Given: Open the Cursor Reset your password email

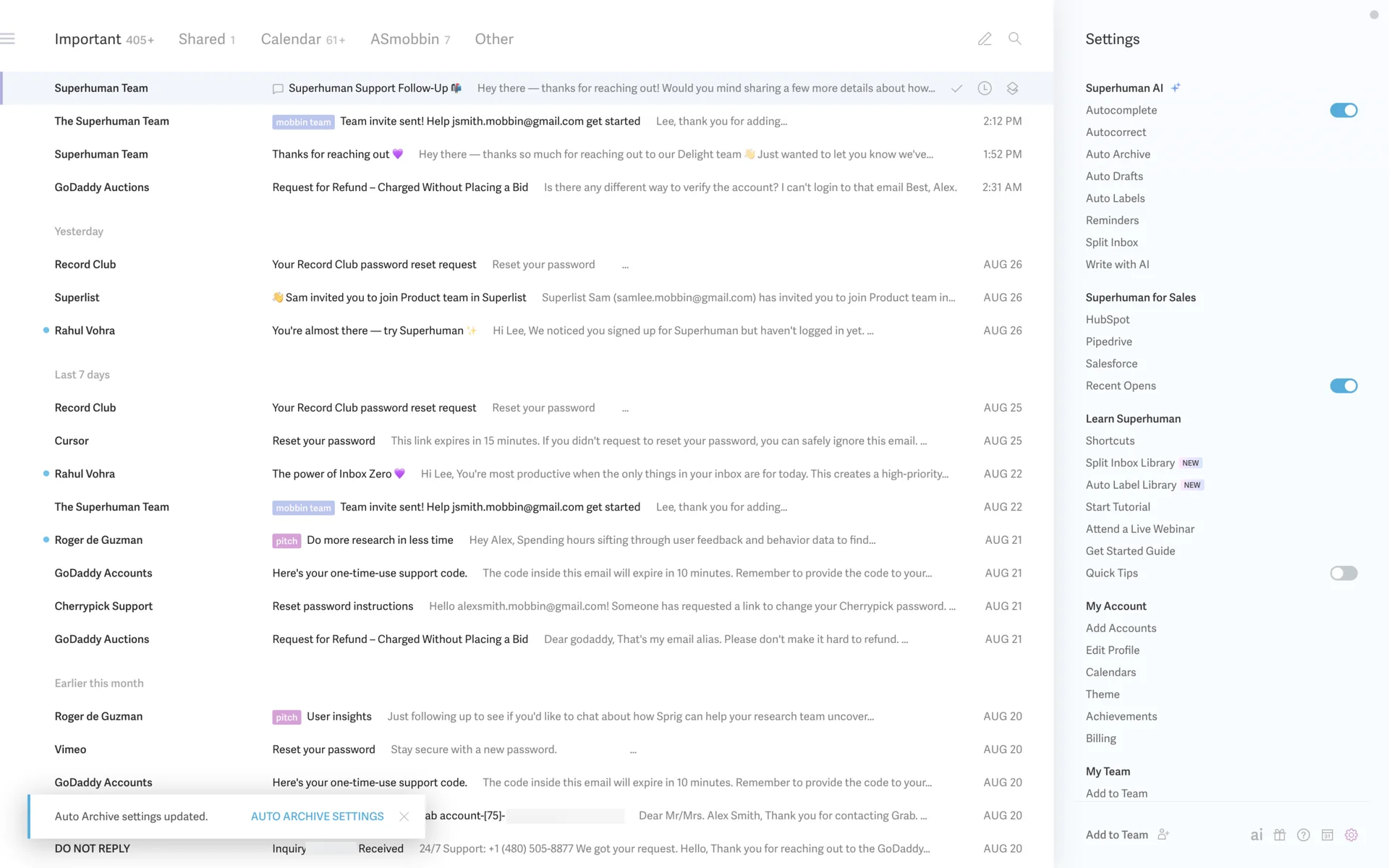Looking at the screenshot, I should [323, 441].
